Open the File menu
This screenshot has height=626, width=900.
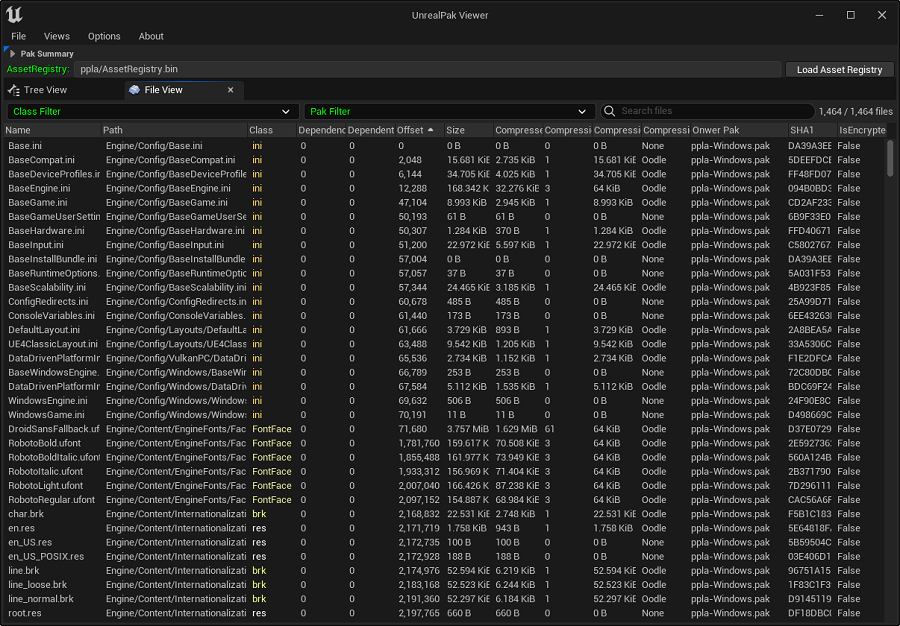coord(18,36)
